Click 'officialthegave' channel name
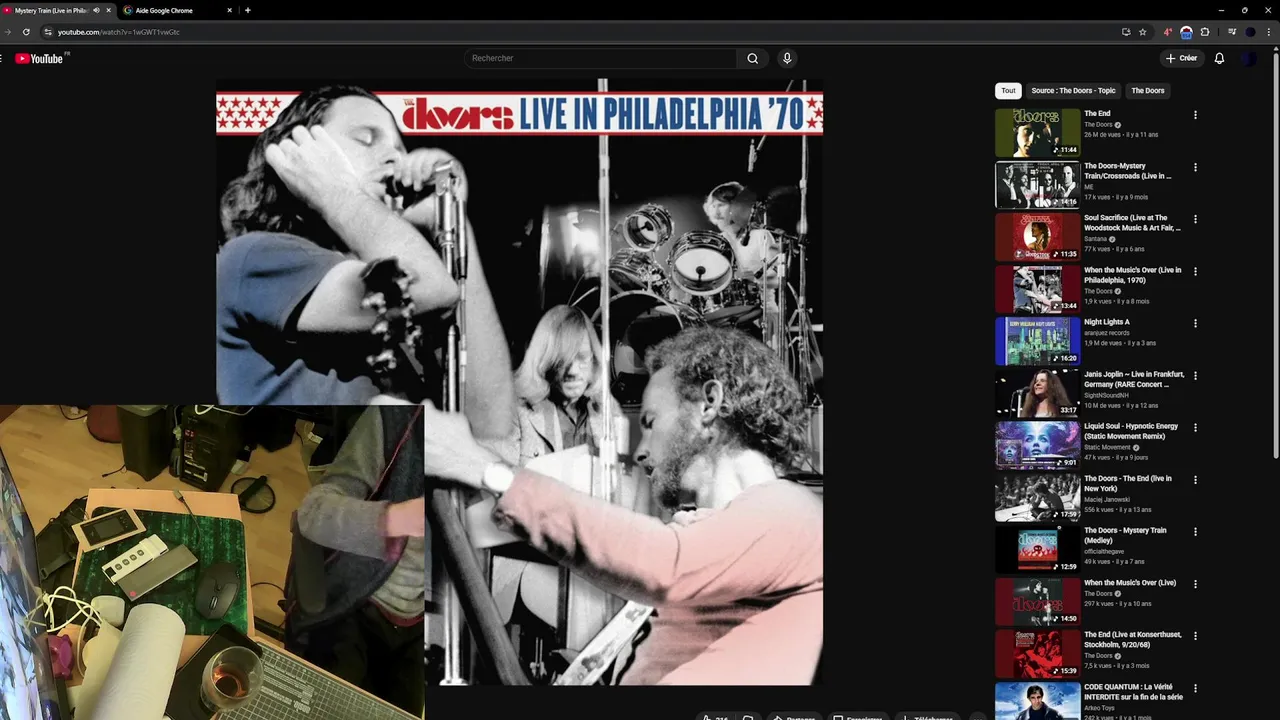Viewport: 1280px width, 720px height. pos(1104,551)
